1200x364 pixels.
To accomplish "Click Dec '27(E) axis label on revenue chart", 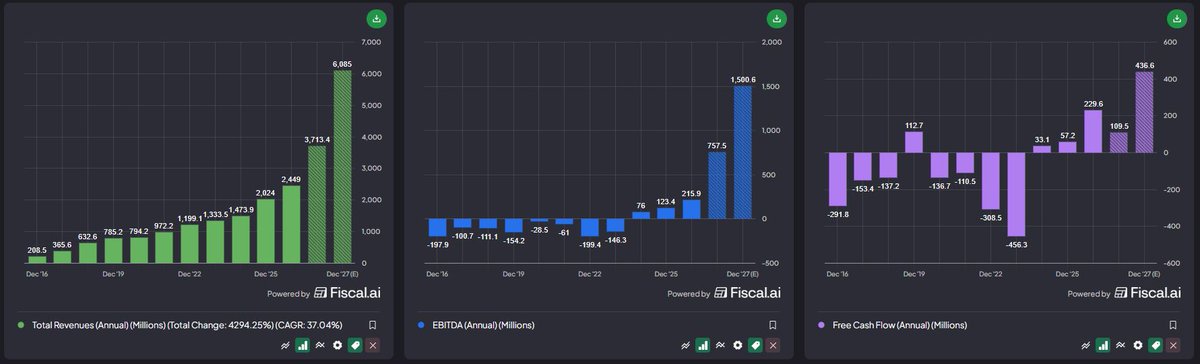I will (x=342, y=273).
